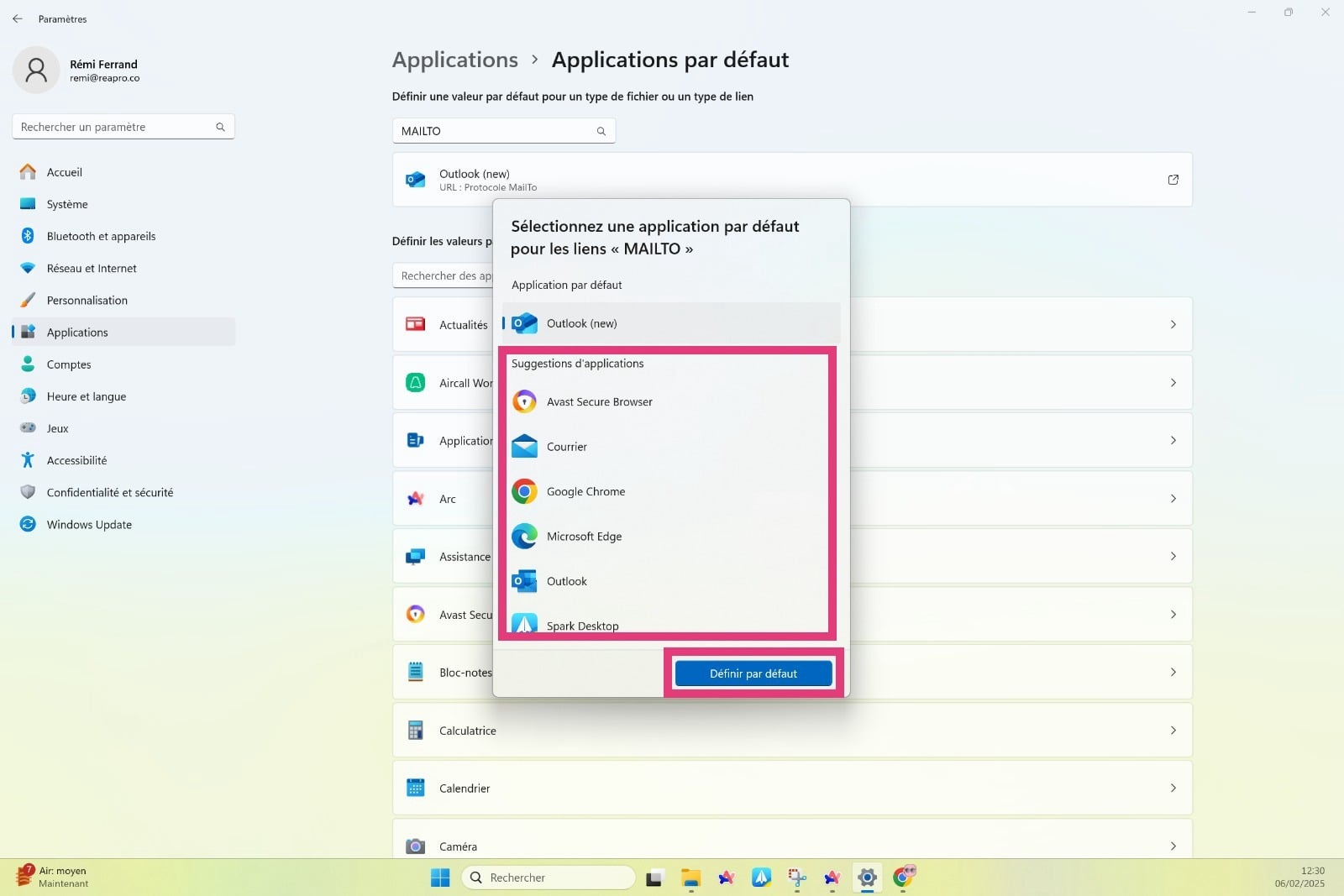Image resolution: width=1344 pixels, height=896 pixels.
Task: Open Confidentialité et sécurité in the sidebar
Action: coord(123,492)
